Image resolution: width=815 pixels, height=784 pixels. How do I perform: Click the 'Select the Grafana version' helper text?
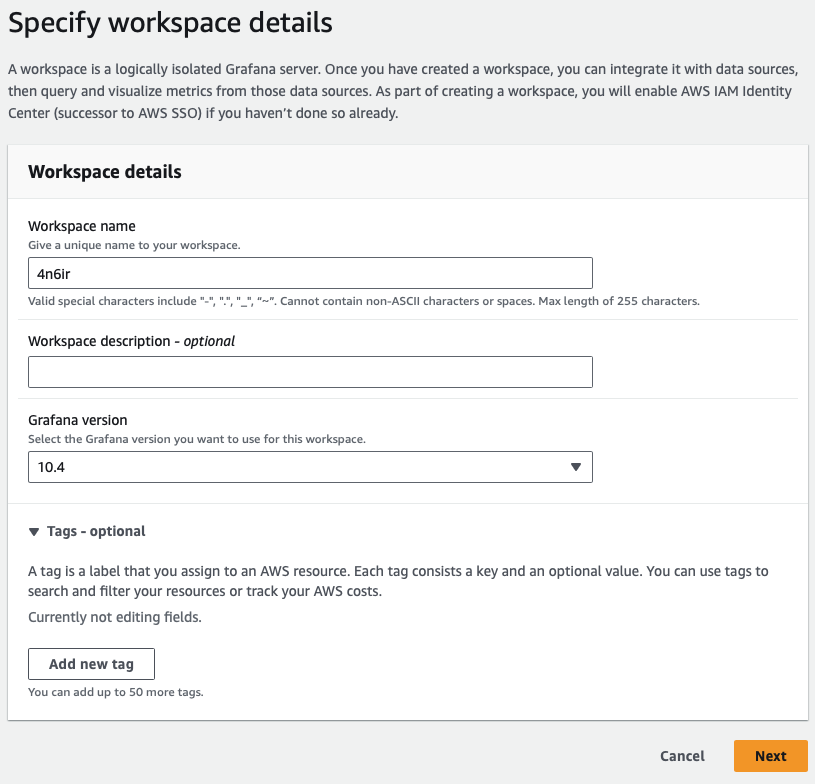(197, 439)
